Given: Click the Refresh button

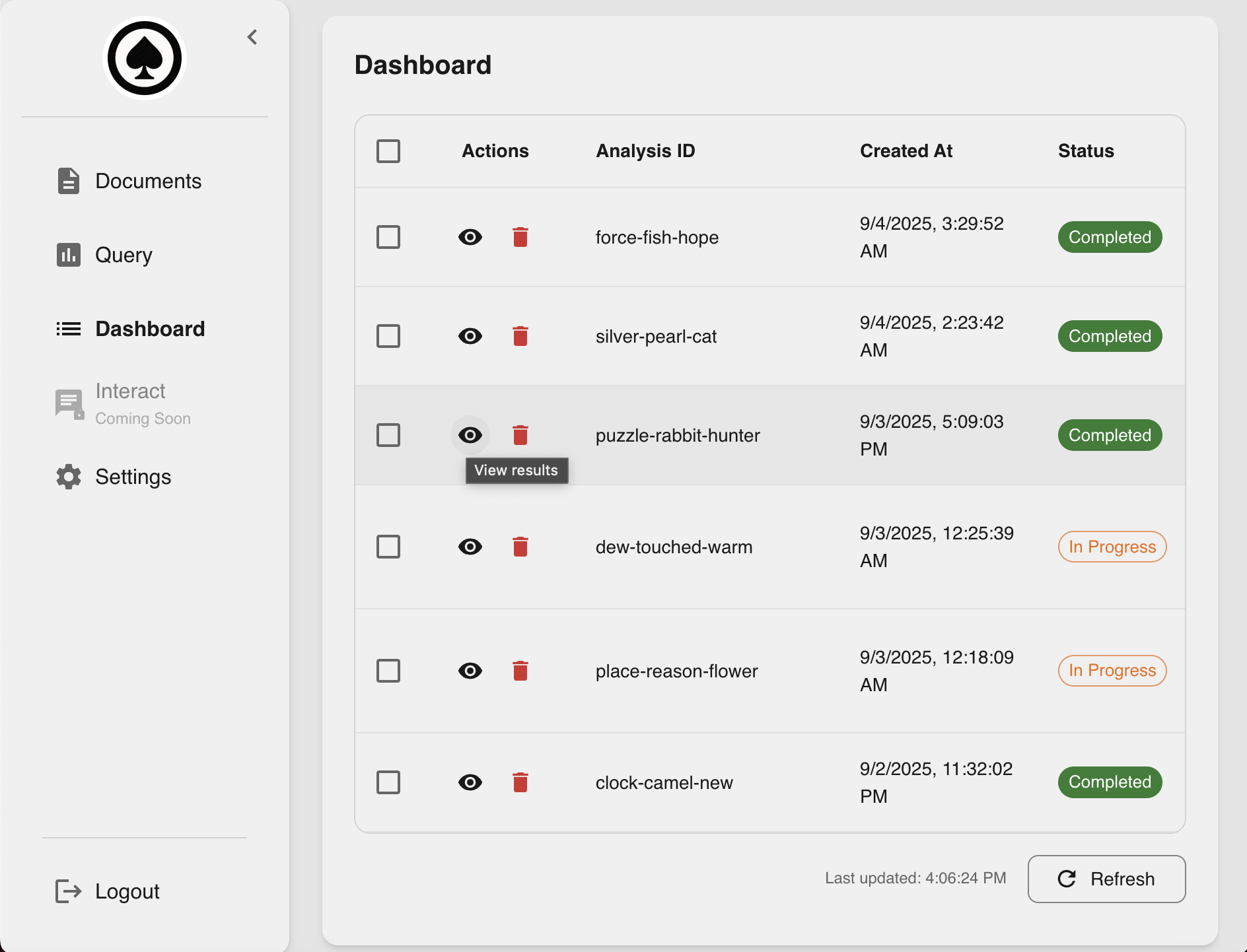Looking at the screenshot, I should click(1106, 879).
